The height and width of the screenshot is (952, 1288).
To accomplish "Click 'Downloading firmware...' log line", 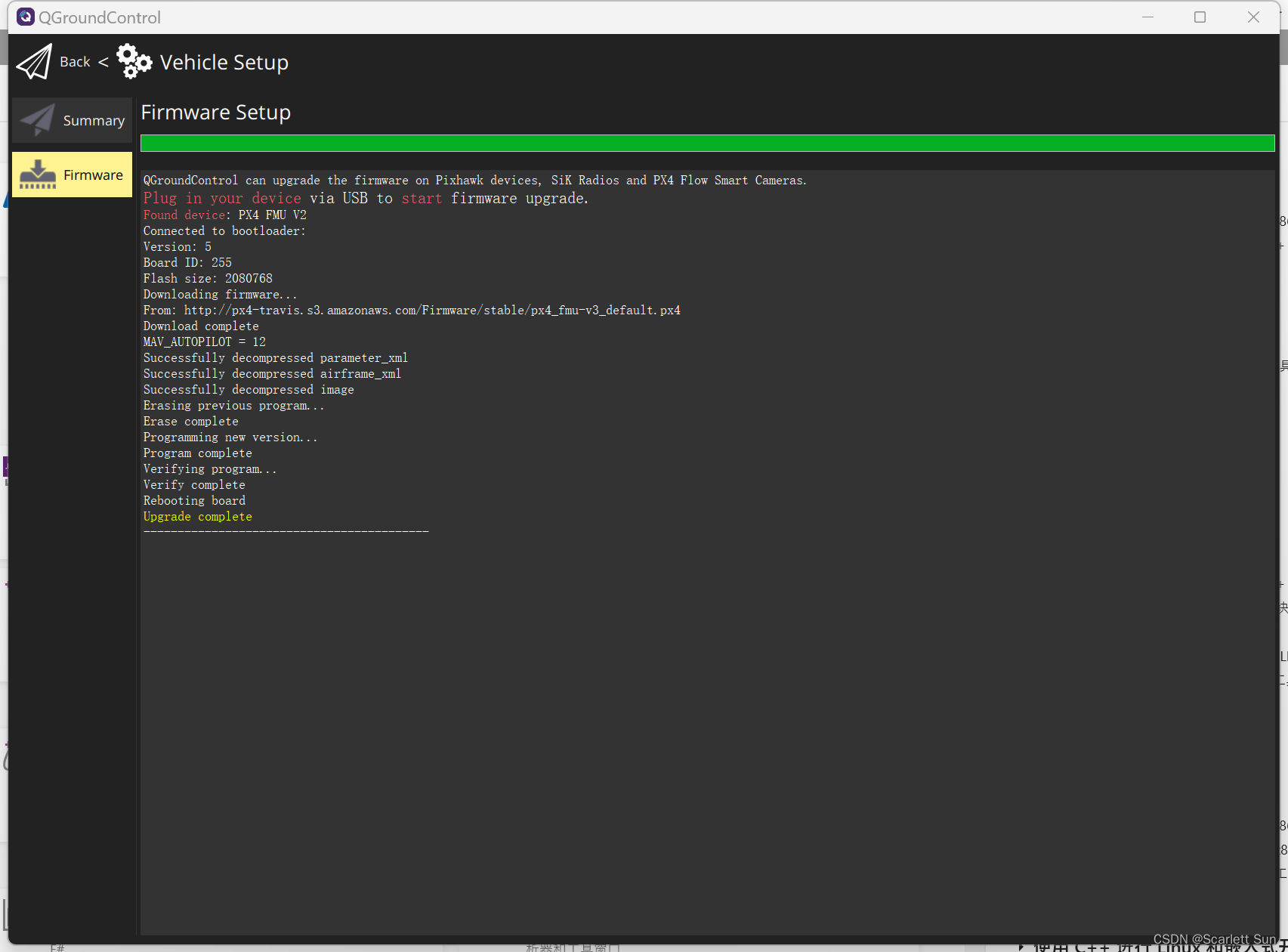I will coord(221,295).
